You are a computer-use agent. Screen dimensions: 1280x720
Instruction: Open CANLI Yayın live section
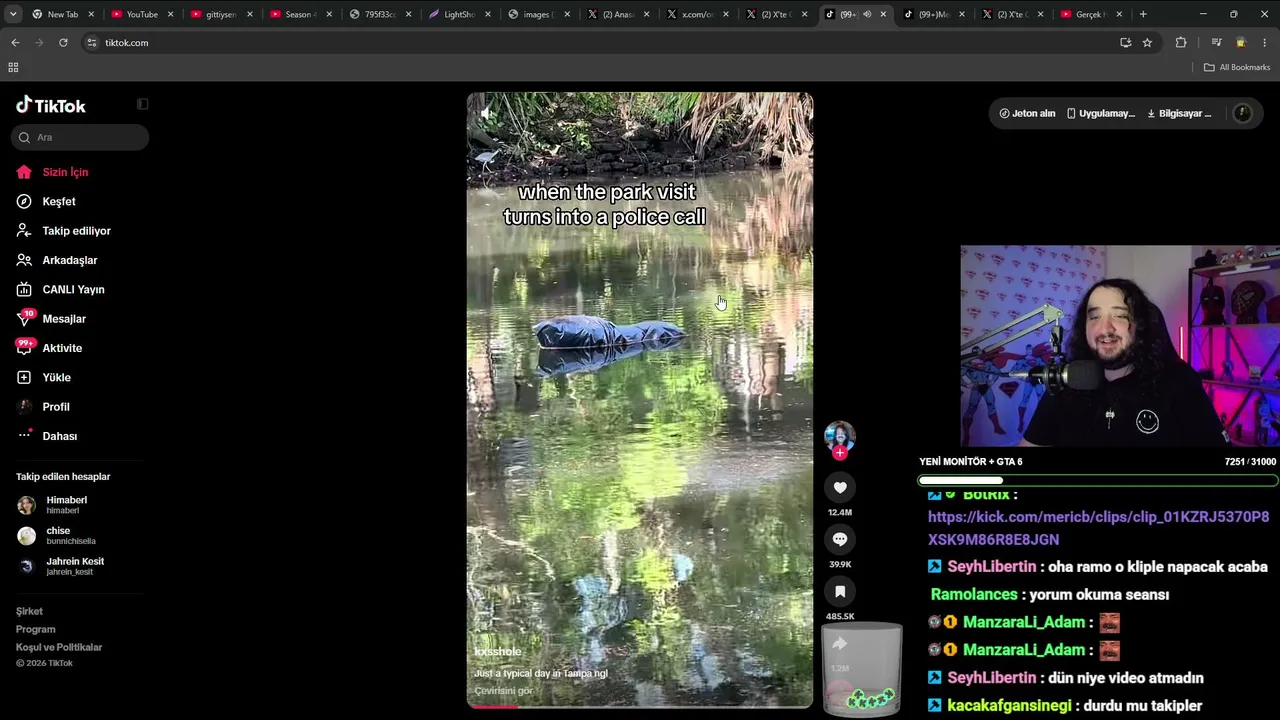[x=73, y=289]
